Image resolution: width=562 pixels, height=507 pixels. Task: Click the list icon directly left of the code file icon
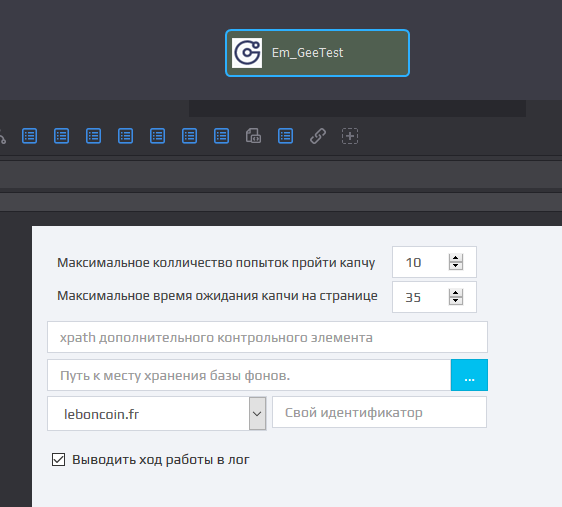(222, 136)
